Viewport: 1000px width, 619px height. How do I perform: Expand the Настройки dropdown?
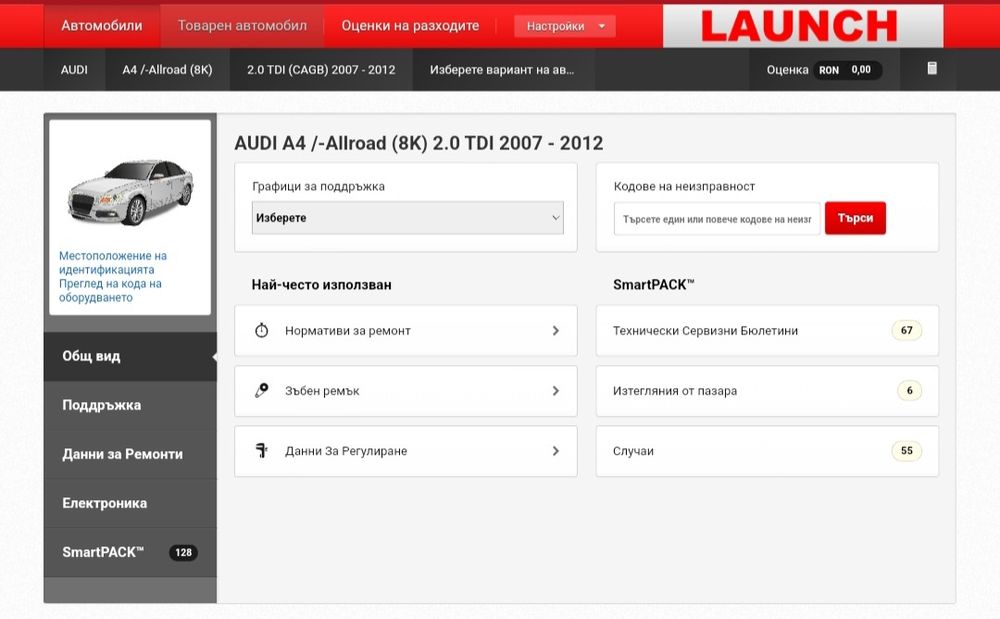click(564, 26)
